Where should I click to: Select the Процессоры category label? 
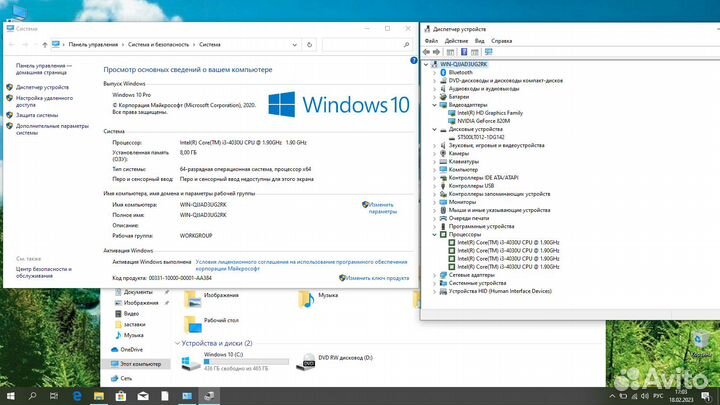(x=465, y=235)
